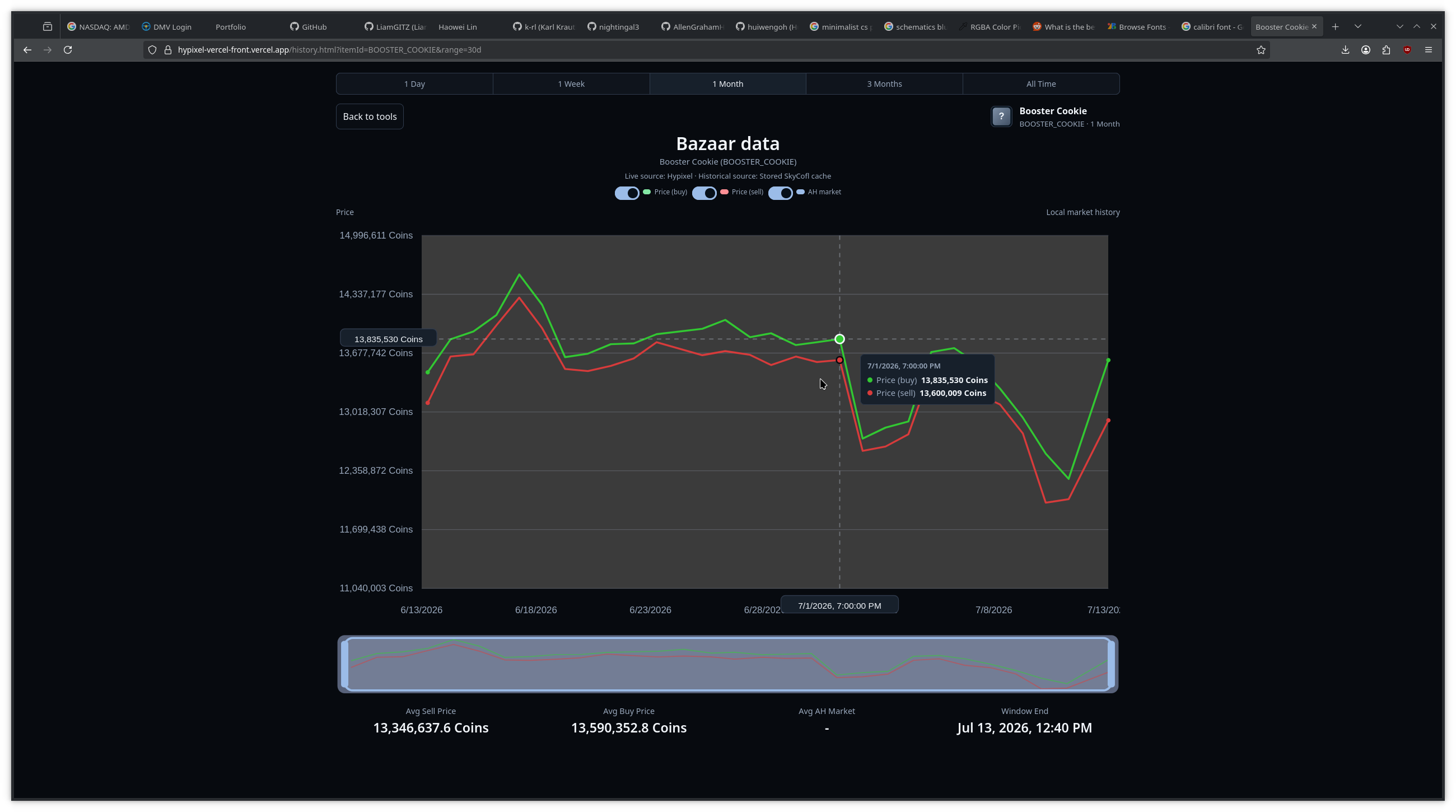The image size is (1456, 812).
Task: Click the Back to tools button
Action: 370,116
